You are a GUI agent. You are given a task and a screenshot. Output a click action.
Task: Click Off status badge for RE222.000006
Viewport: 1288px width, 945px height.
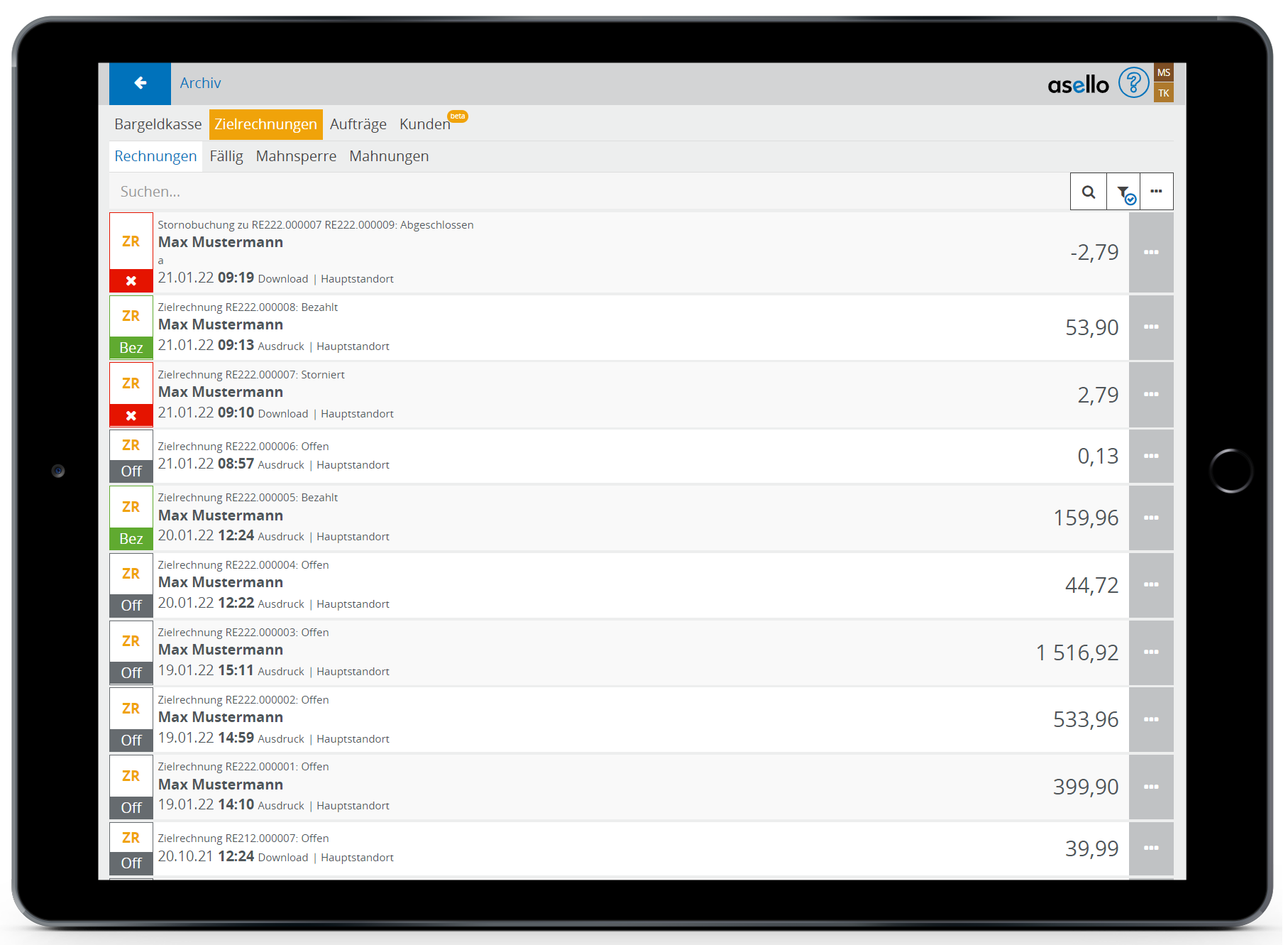coord(131,471)
